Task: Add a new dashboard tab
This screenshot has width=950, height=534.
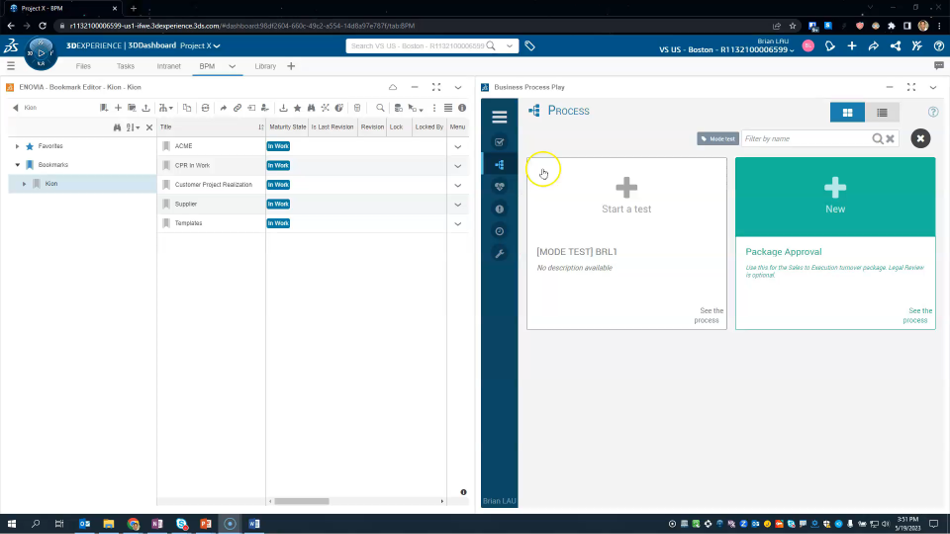Action: [x=291, y=66]
